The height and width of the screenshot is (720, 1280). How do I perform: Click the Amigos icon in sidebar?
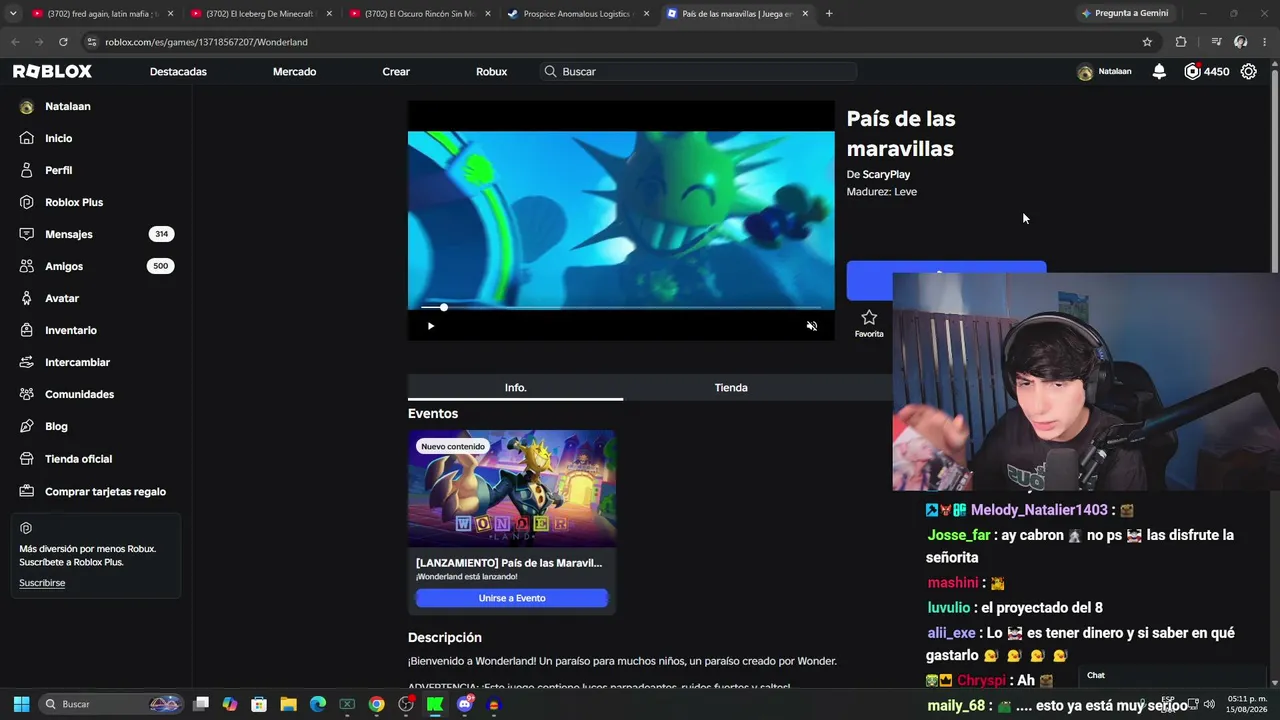click(x=27, y=266)
